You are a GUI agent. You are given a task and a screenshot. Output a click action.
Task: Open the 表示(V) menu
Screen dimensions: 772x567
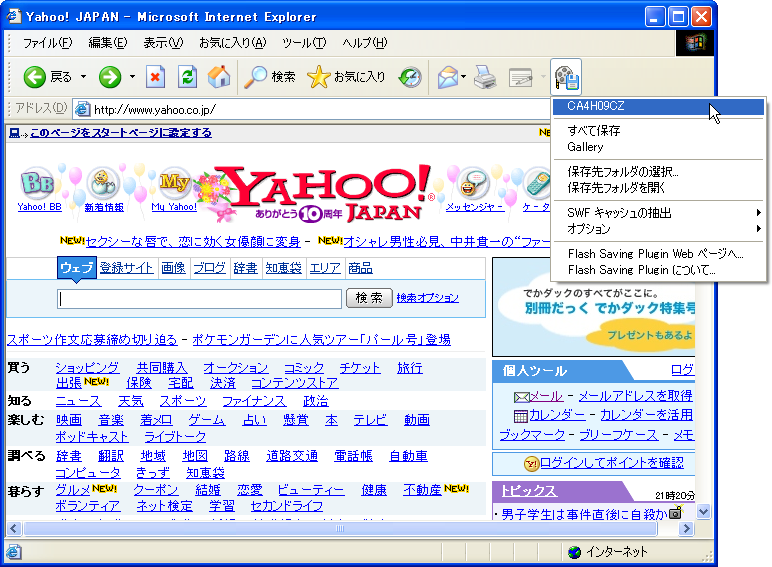(x=163, y=43)
